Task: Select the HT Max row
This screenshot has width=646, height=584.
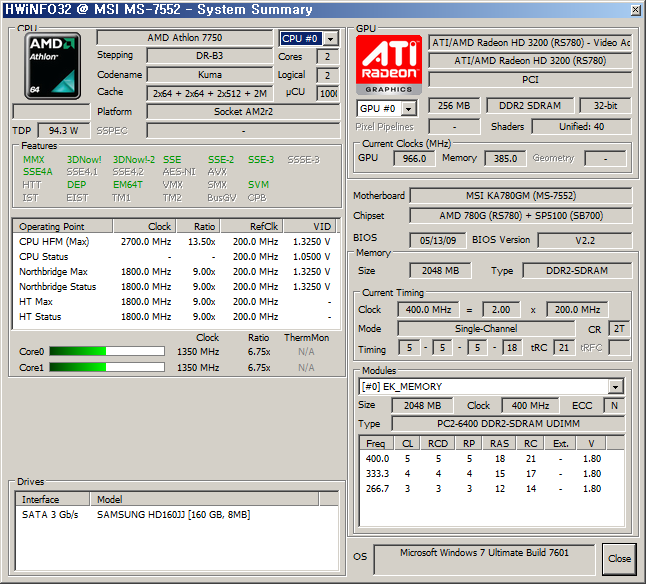Action: click(x=175, y=302)
